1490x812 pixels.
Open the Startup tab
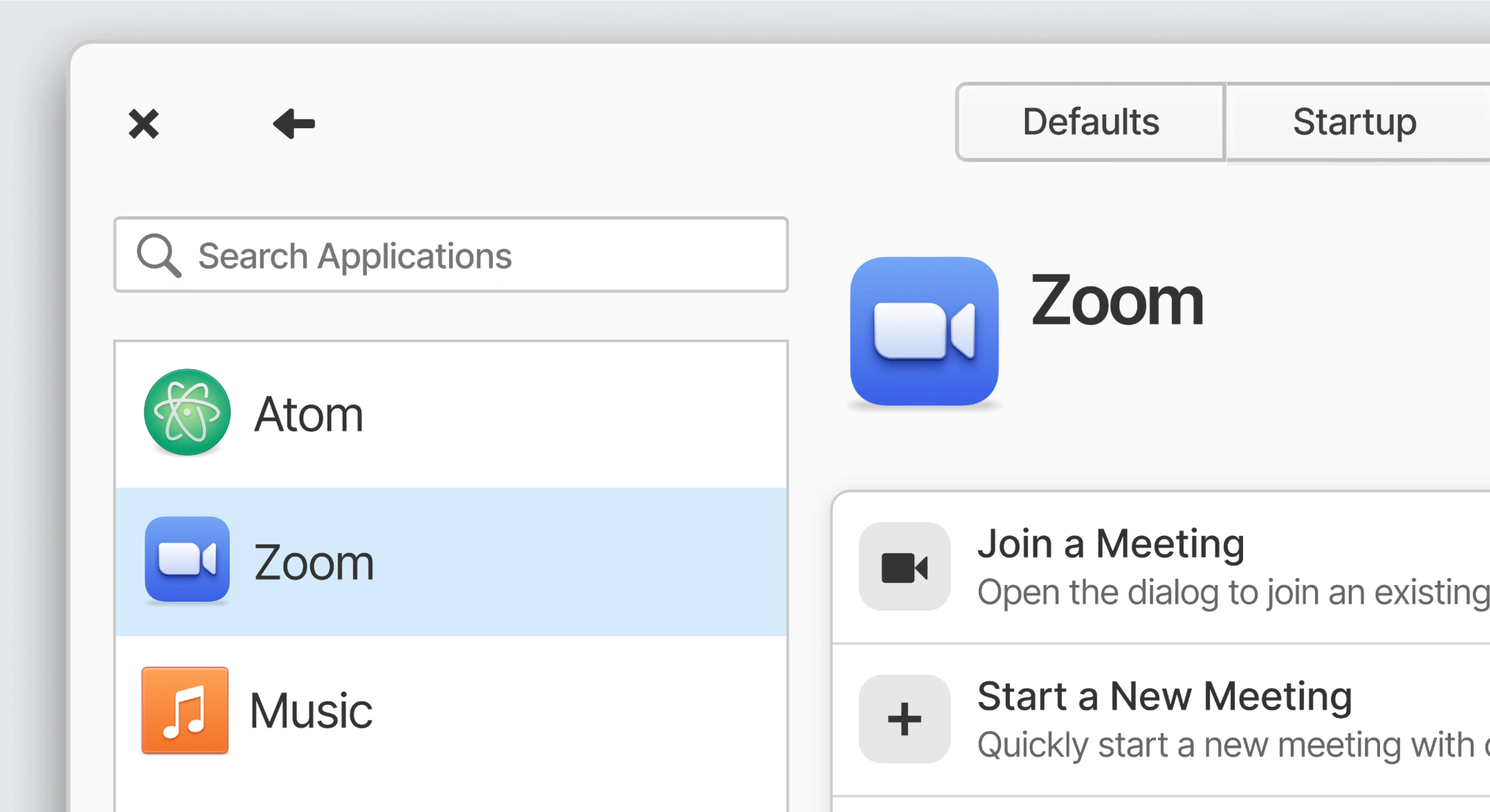[x=1355, y=122]
